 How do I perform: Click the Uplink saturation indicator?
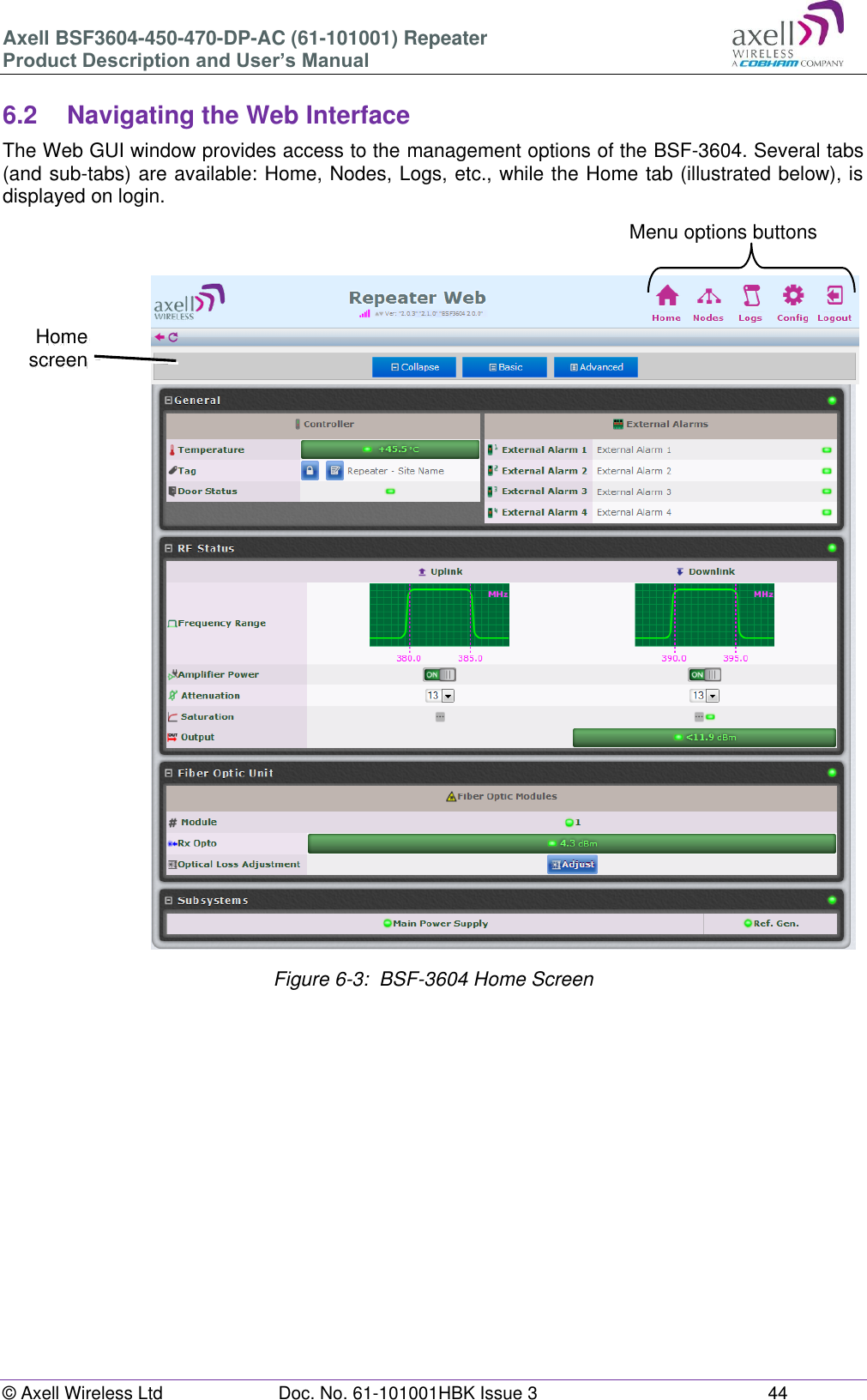[x=440, y=717]
